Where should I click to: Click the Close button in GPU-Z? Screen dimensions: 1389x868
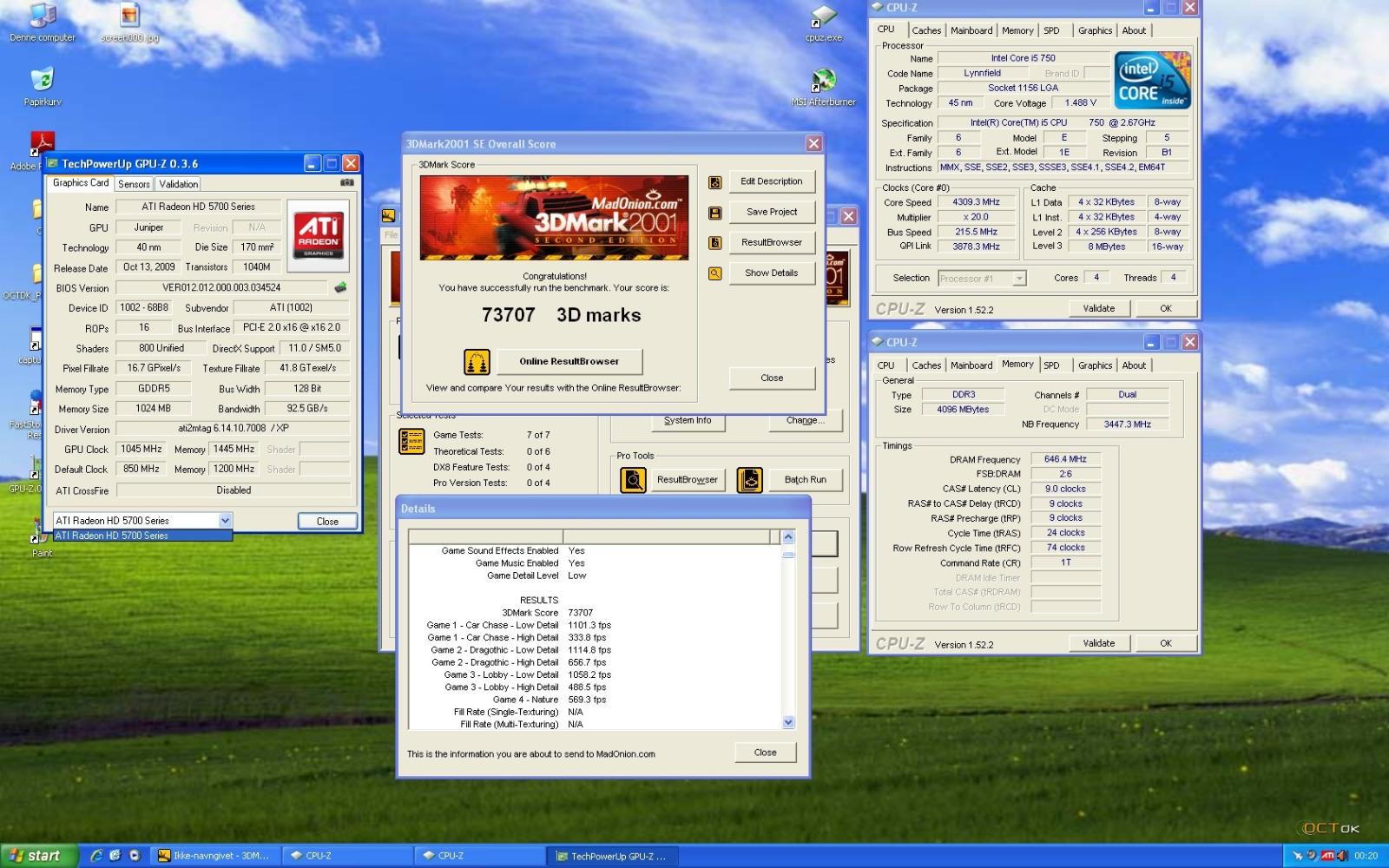pyautogui.click(x=327, y=522)
